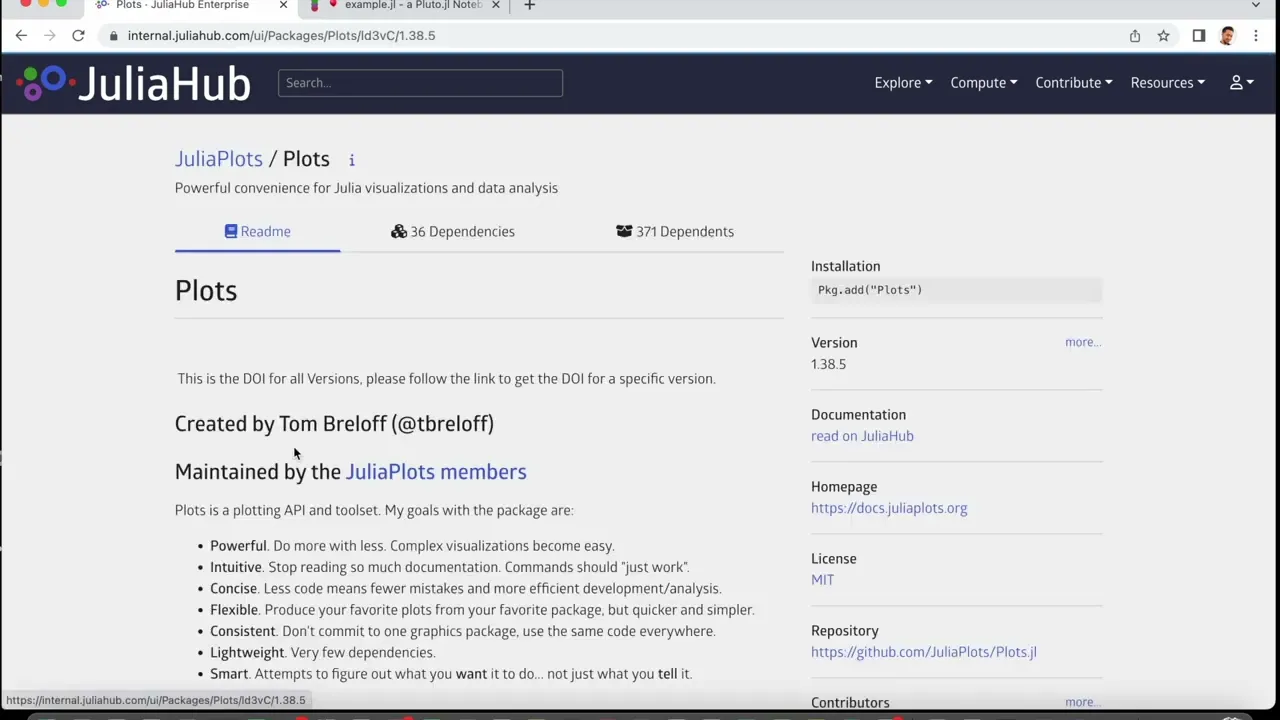Click the package description under title
The image size is (1280, 720).
point(366,188)
